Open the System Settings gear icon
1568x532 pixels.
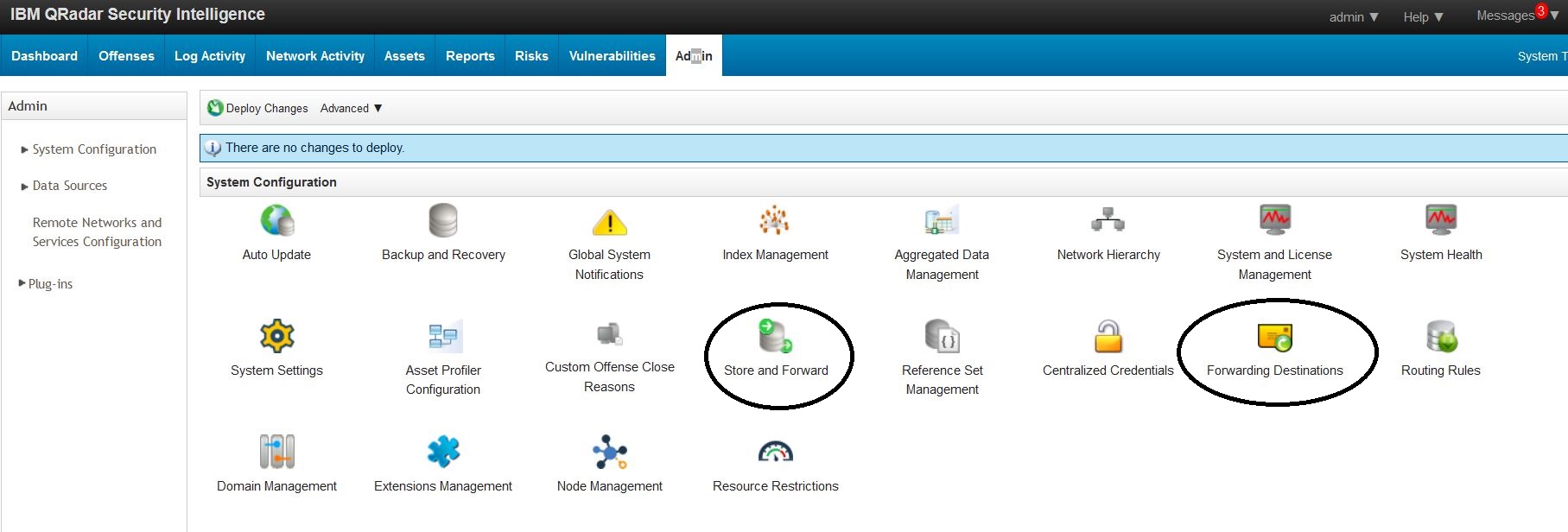pyautogui.click(x=277, y=336)
